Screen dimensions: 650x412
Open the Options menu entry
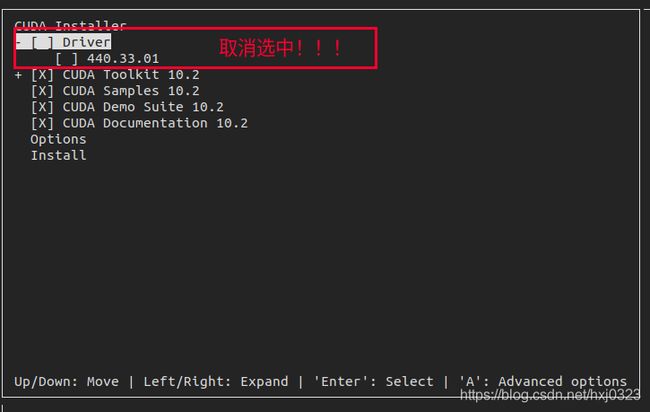click(58, 139)
